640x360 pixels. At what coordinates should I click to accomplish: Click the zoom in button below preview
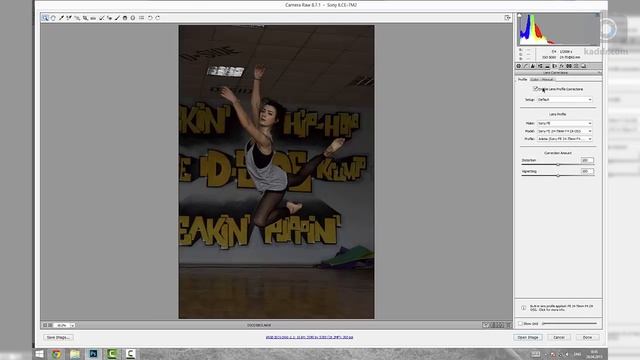coord(50,325)
